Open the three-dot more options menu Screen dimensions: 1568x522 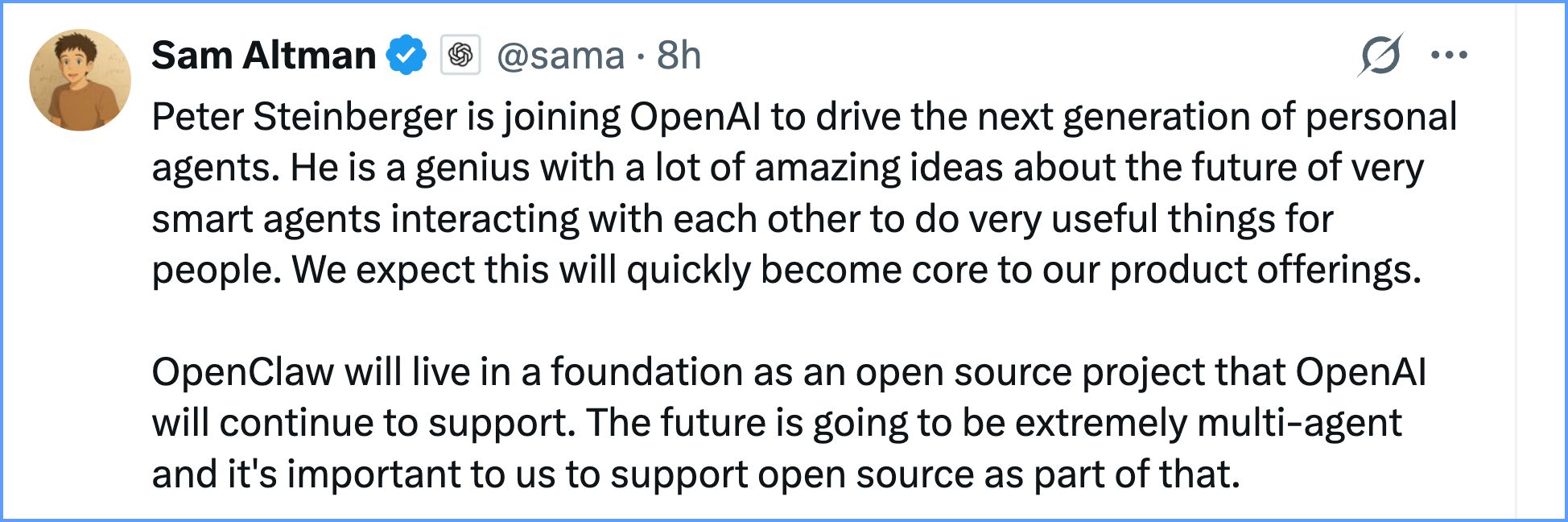point(1449,55)
